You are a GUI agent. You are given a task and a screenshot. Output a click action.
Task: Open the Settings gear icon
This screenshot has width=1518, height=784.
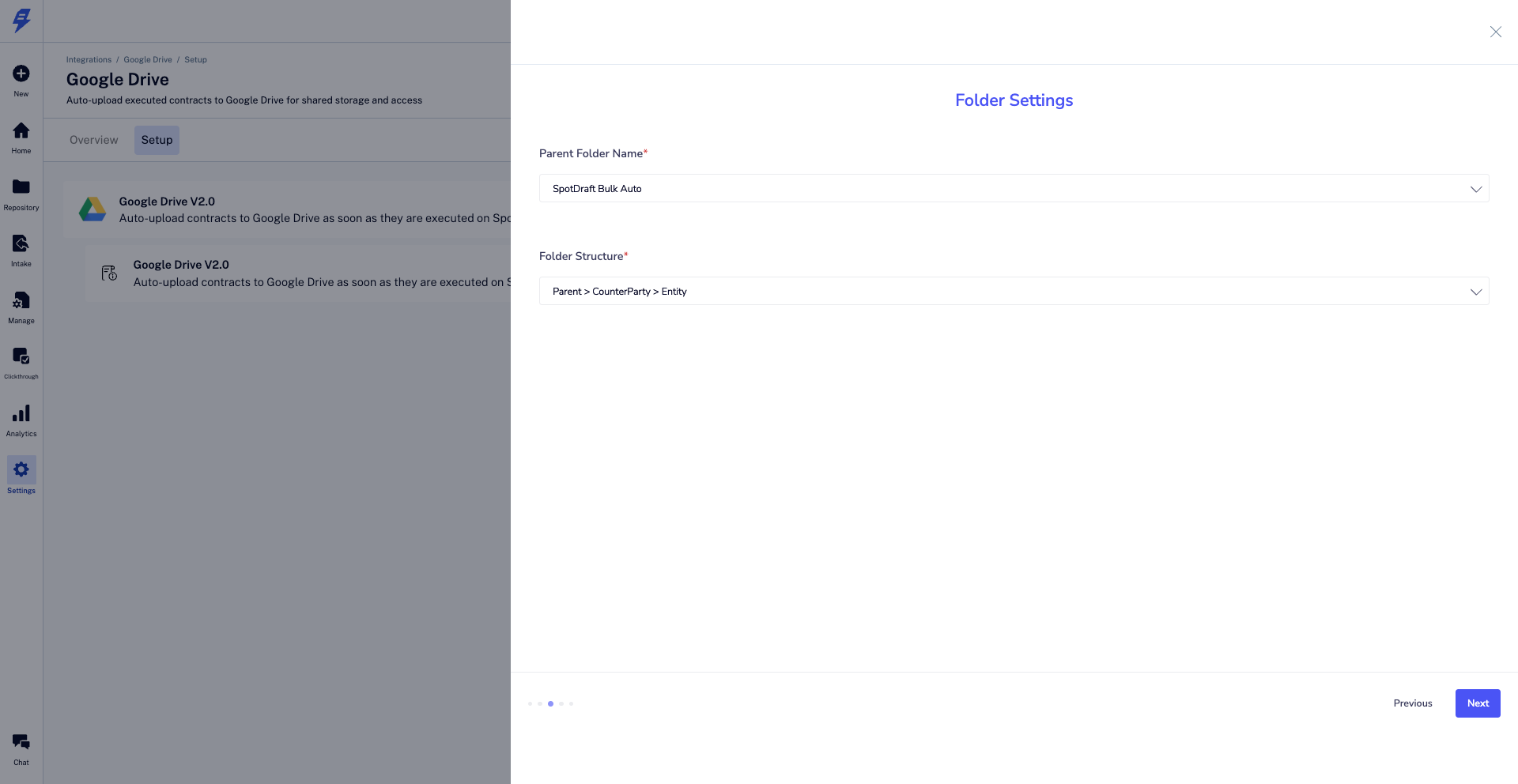pyautogui.click(x=21, y=469)
